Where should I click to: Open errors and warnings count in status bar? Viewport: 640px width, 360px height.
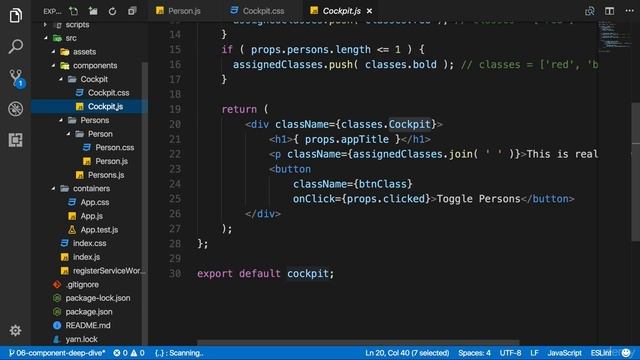pos(129,353)
